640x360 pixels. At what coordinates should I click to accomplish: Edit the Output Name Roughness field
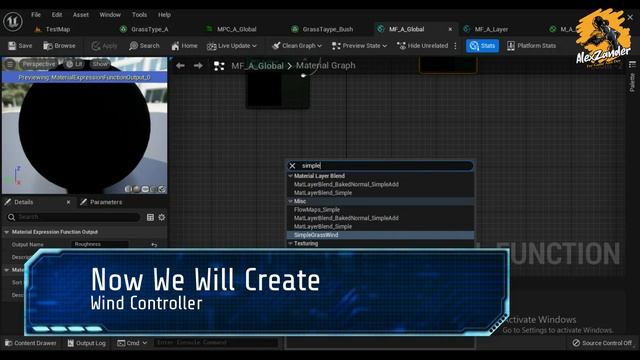tap(100, 244)
